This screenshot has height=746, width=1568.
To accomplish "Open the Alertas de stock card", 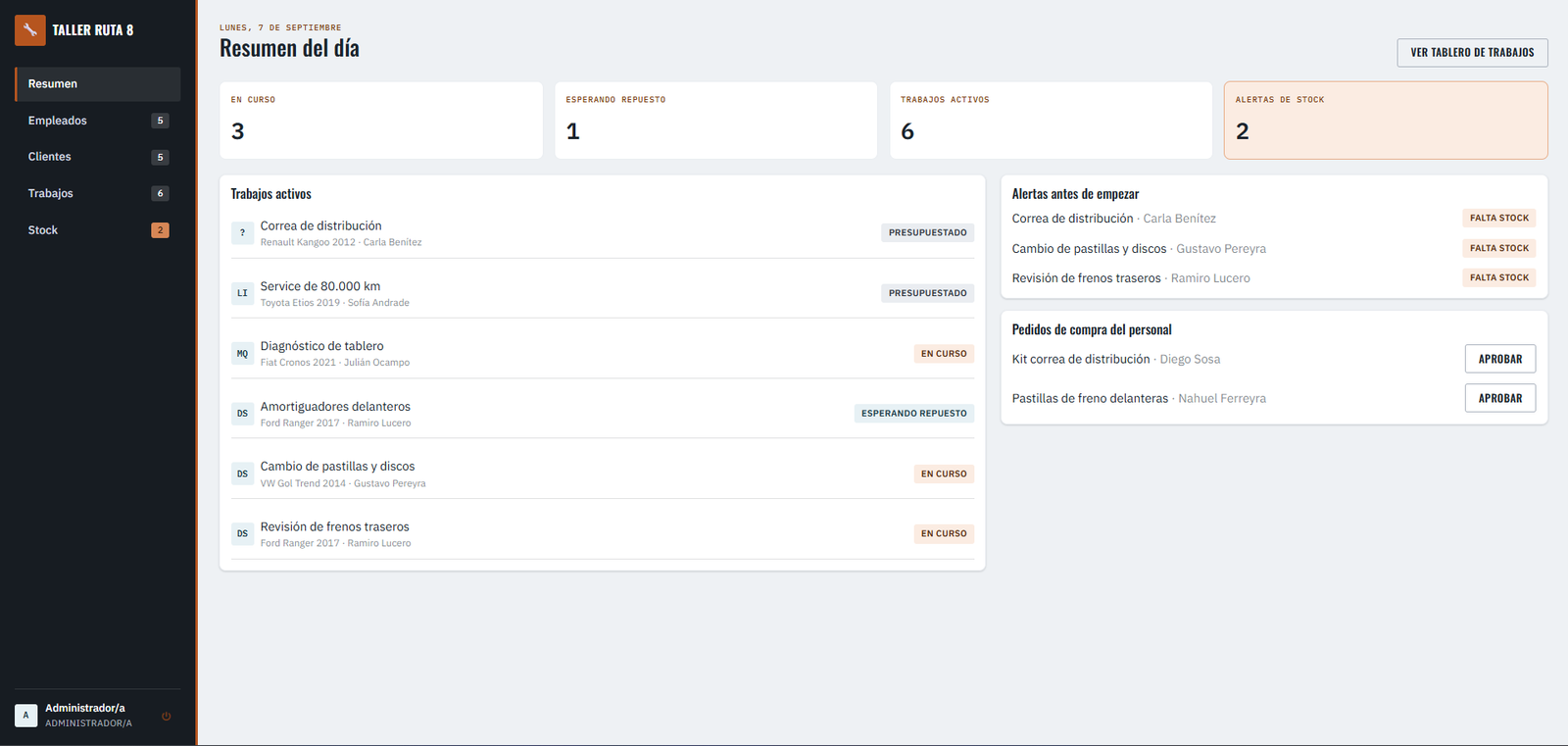I will 1386,121.
